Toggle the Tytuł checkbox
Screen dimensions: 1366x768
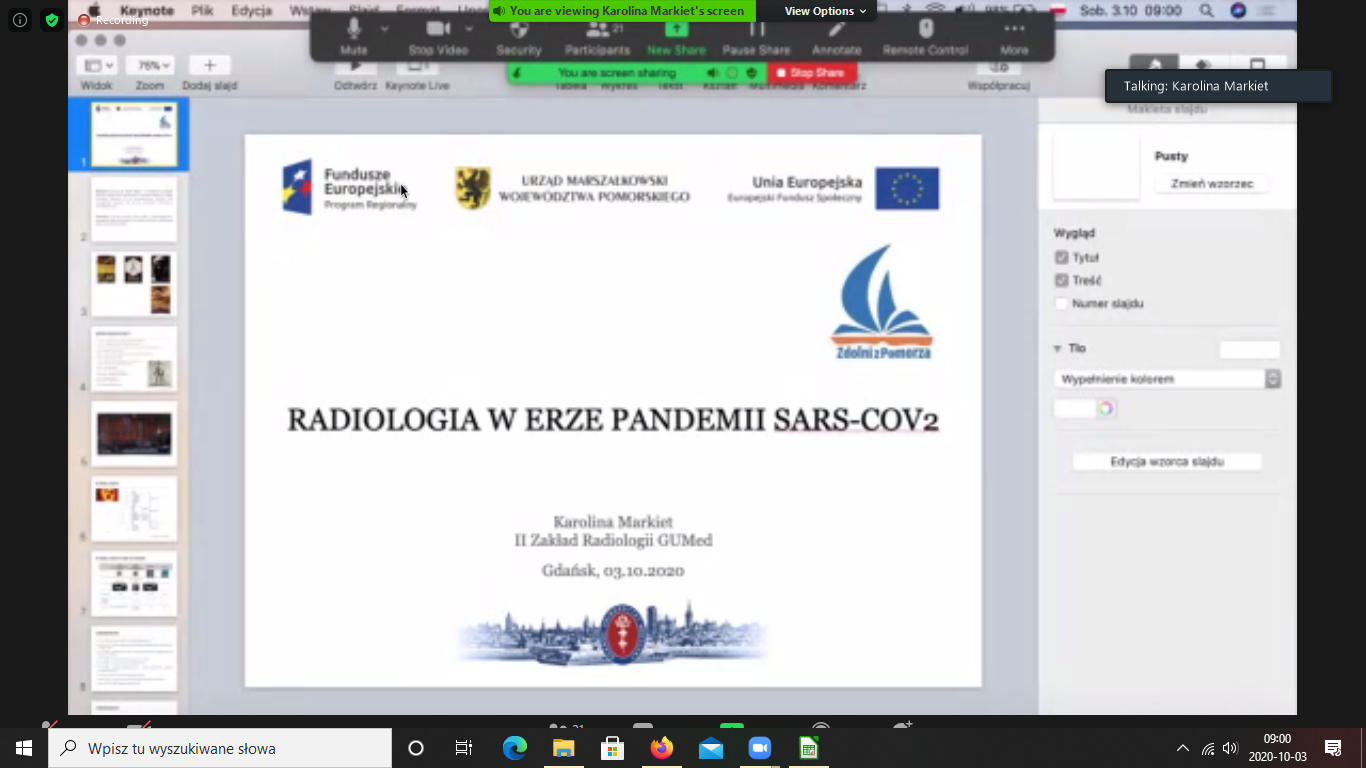1062,258
